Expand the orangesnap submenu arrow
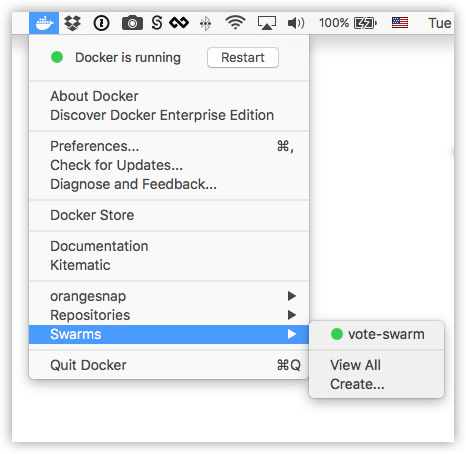 [292, 296]
